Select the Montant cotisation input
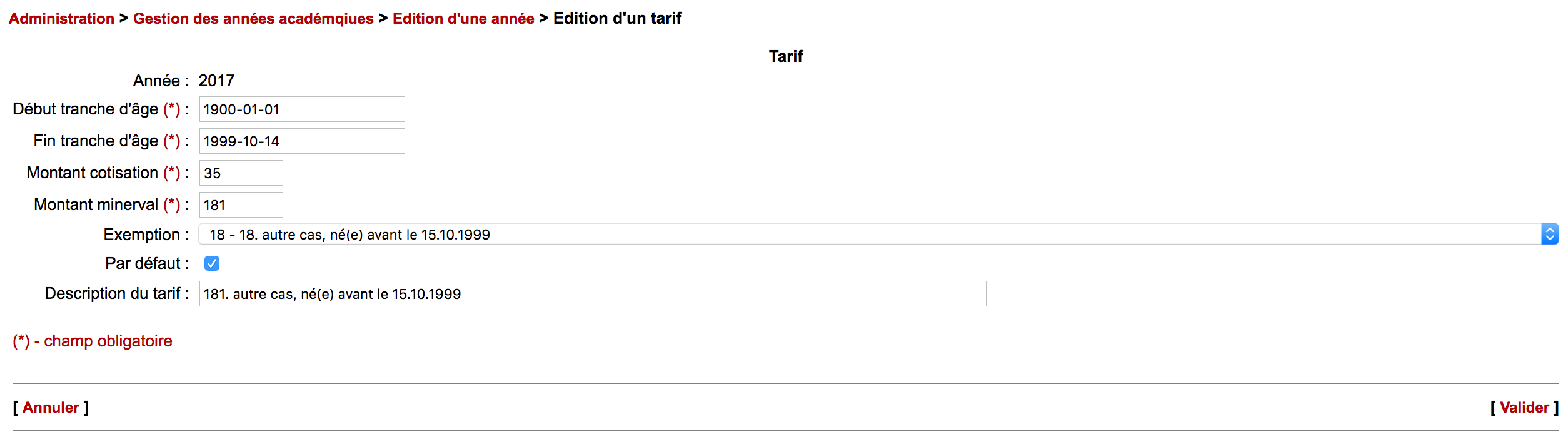Image resolution: width=1568 pixels, height=439 pixels. [241, 173]
